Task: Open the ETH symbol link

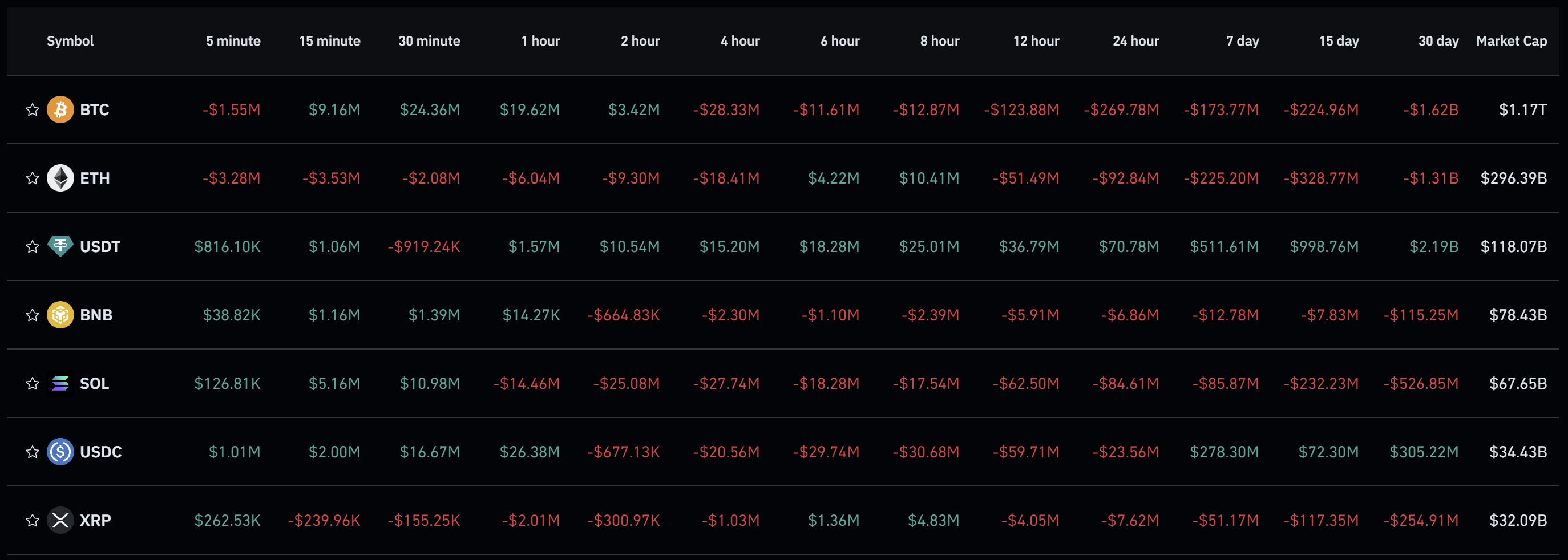Action: (x=95, y=178)
